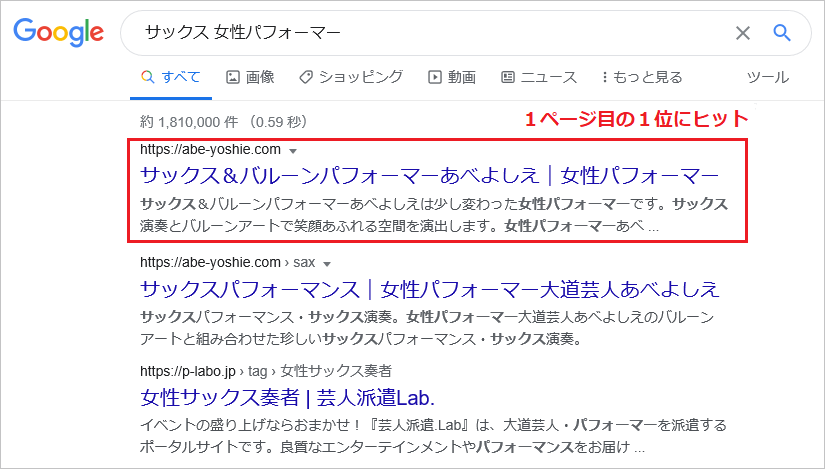Open the ツール options
Screen dimensions: 825x469
(768, 77)
